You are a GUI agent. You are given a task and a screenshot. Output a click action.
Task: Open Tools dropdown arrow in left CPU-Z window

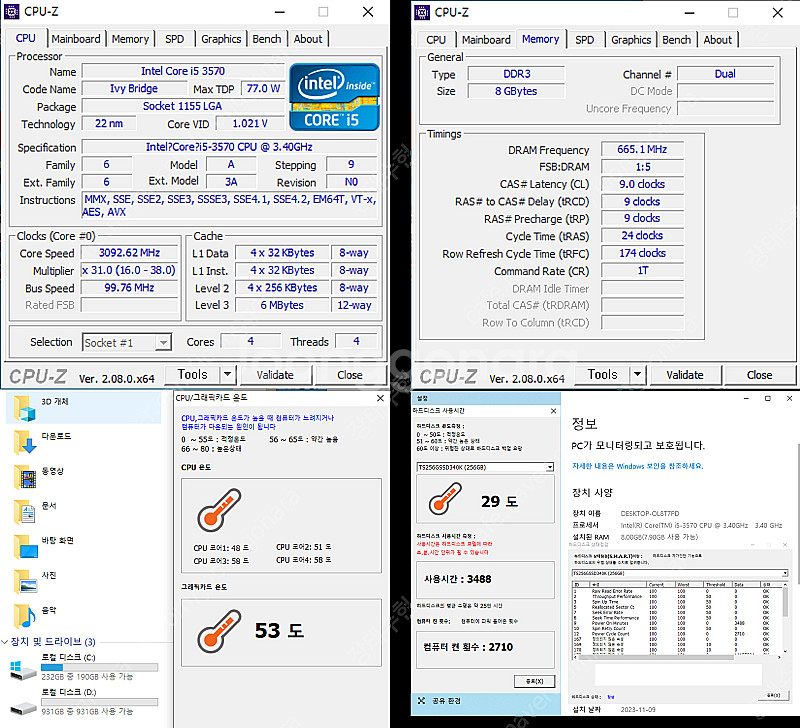coord(228,374)
